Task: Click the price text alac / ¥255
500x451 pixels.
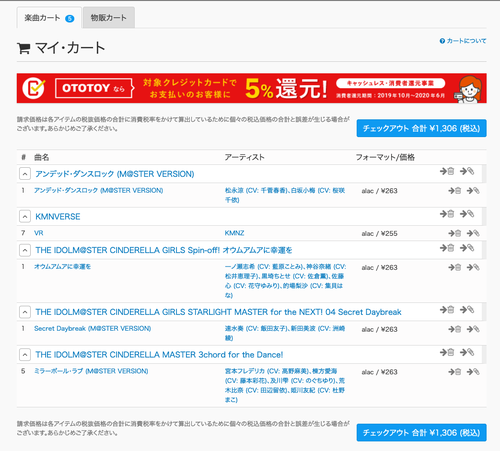Action: [379, 233]
